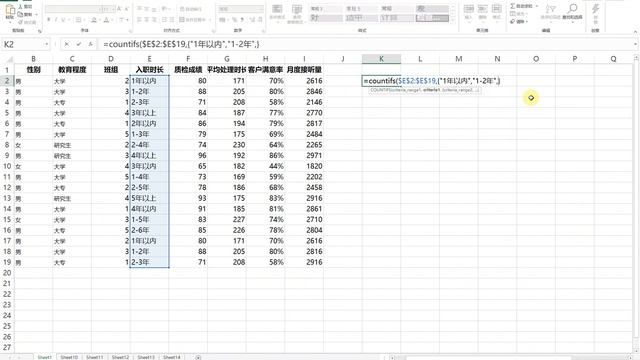
Task: Click the Cancel X button in formula bar
Action: point(67,44)
